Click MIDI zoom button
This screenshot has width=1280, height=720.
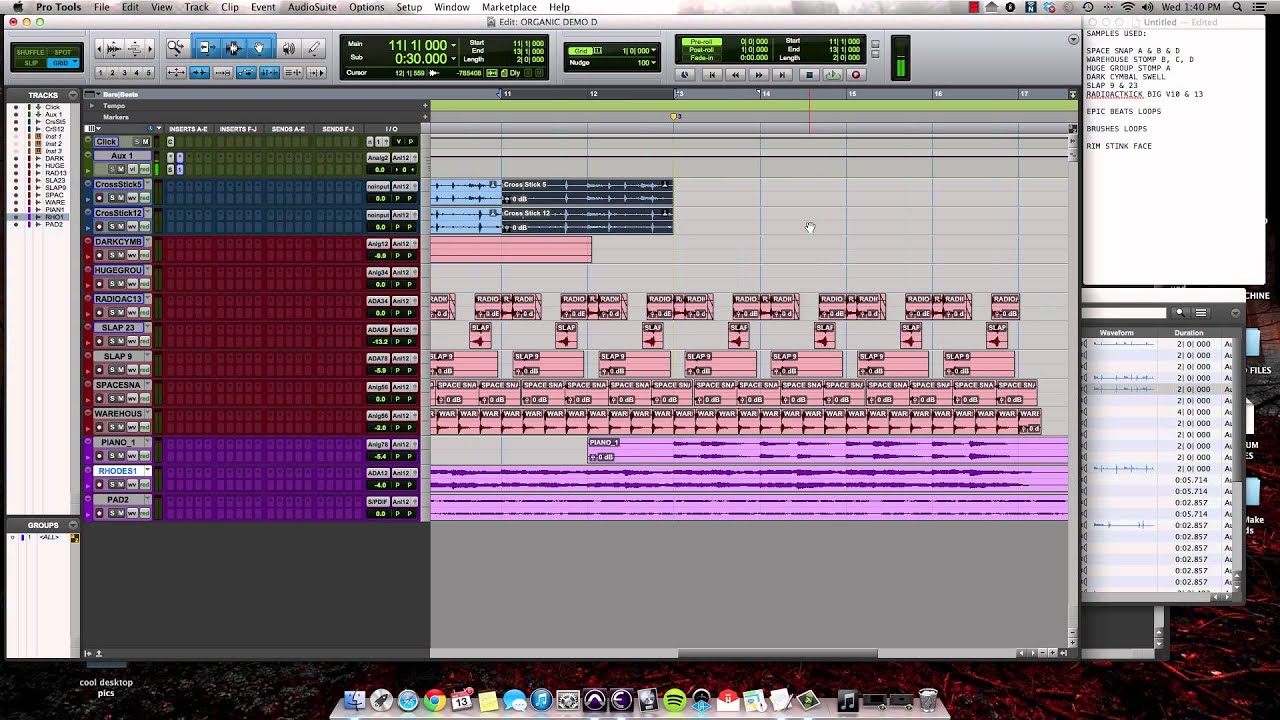tap(135, 48)
